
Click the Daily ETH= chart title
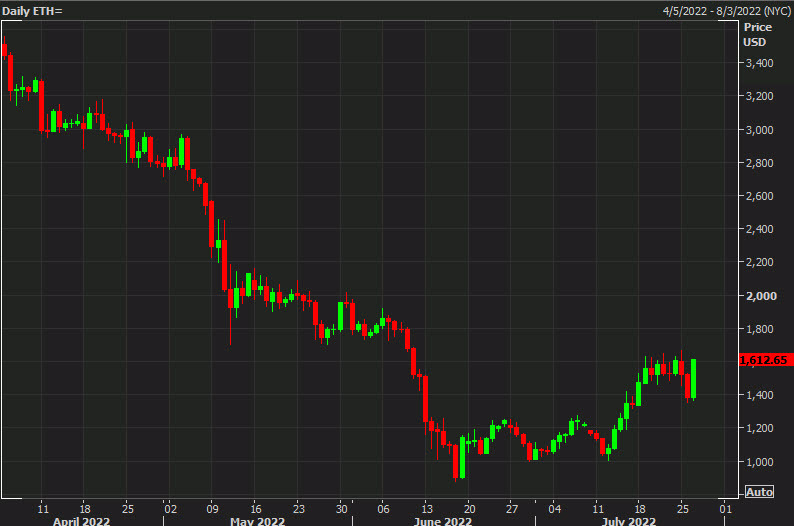tap(34, 9)
